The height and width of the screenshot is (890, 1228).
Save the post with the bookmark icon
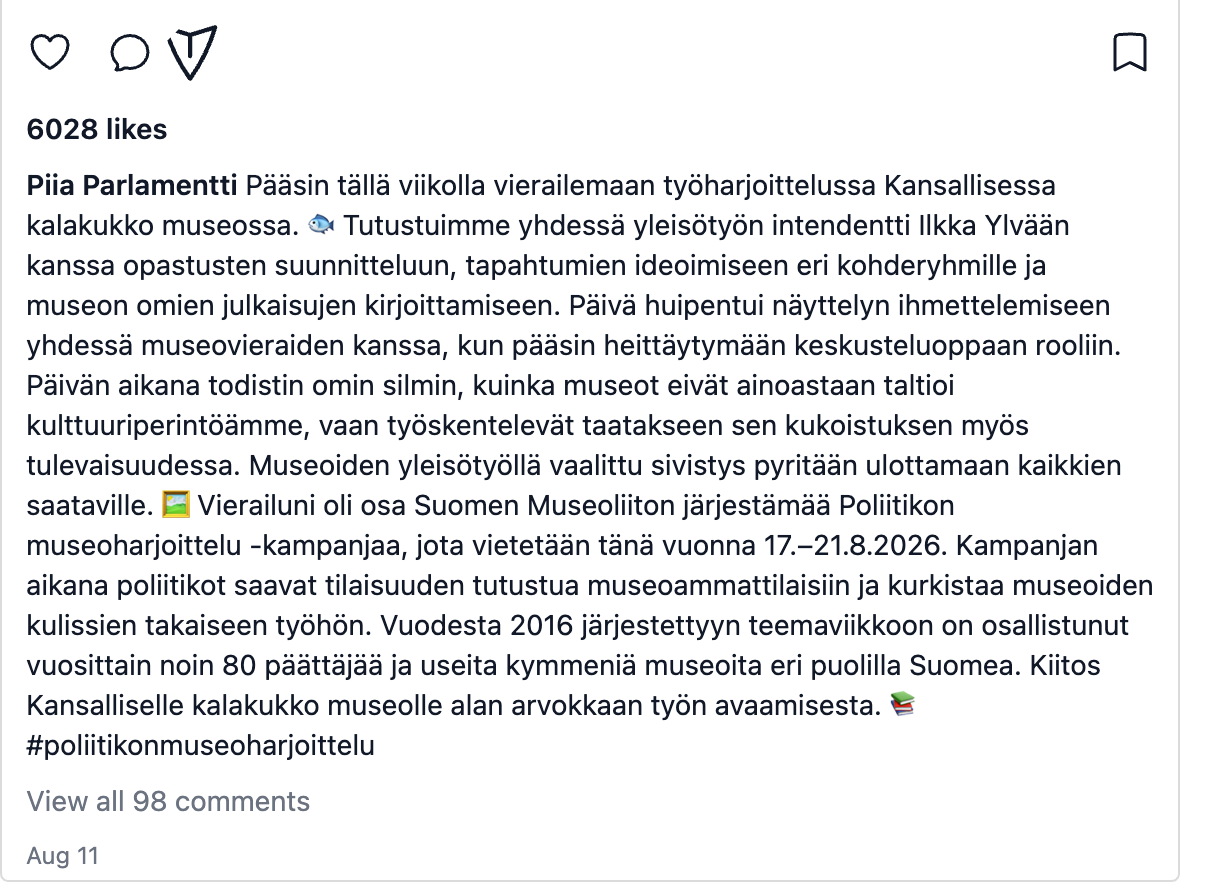(x=1130, y=52)
